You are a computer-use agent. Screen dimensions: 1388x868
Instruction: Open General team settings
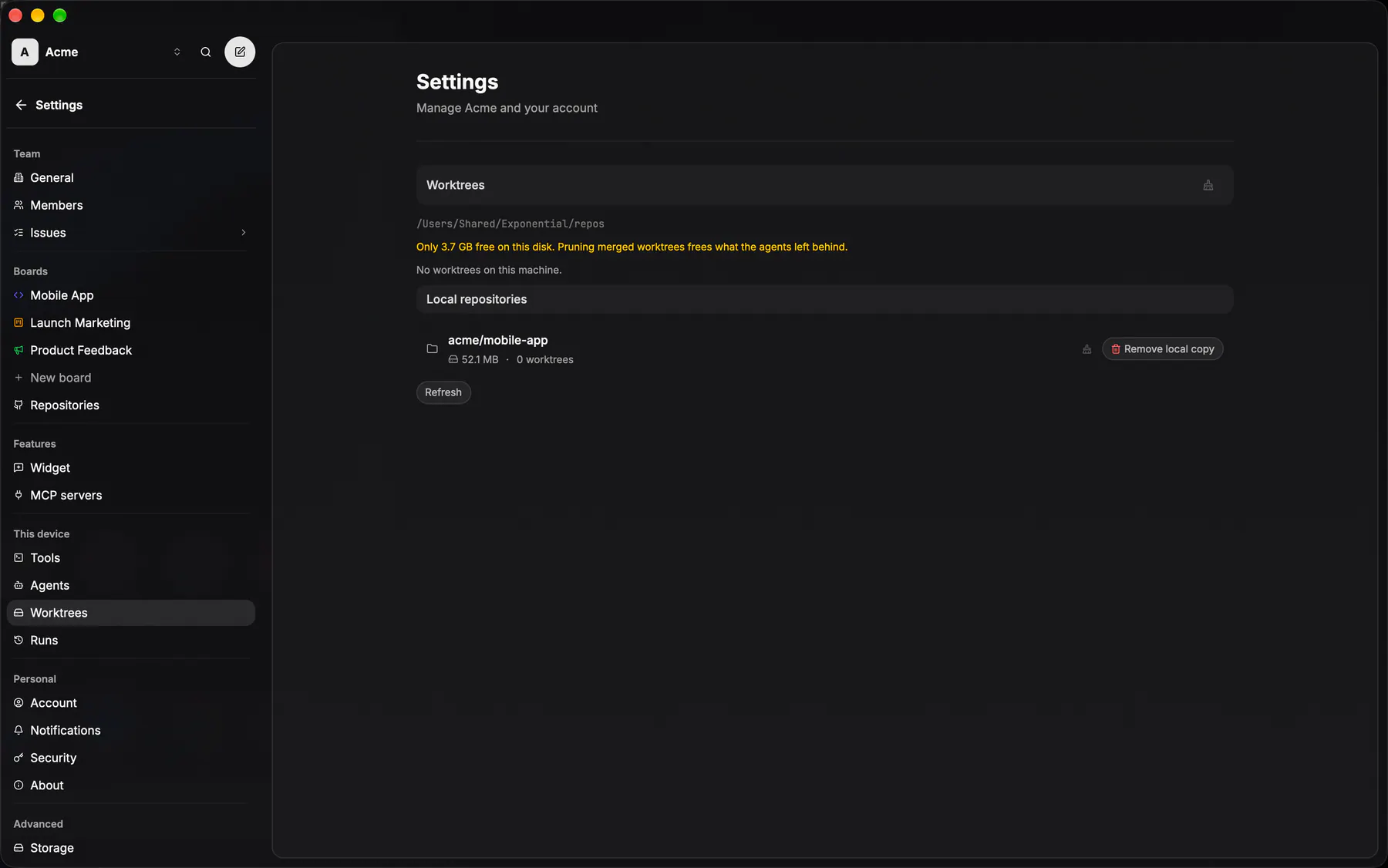[130, 178]
